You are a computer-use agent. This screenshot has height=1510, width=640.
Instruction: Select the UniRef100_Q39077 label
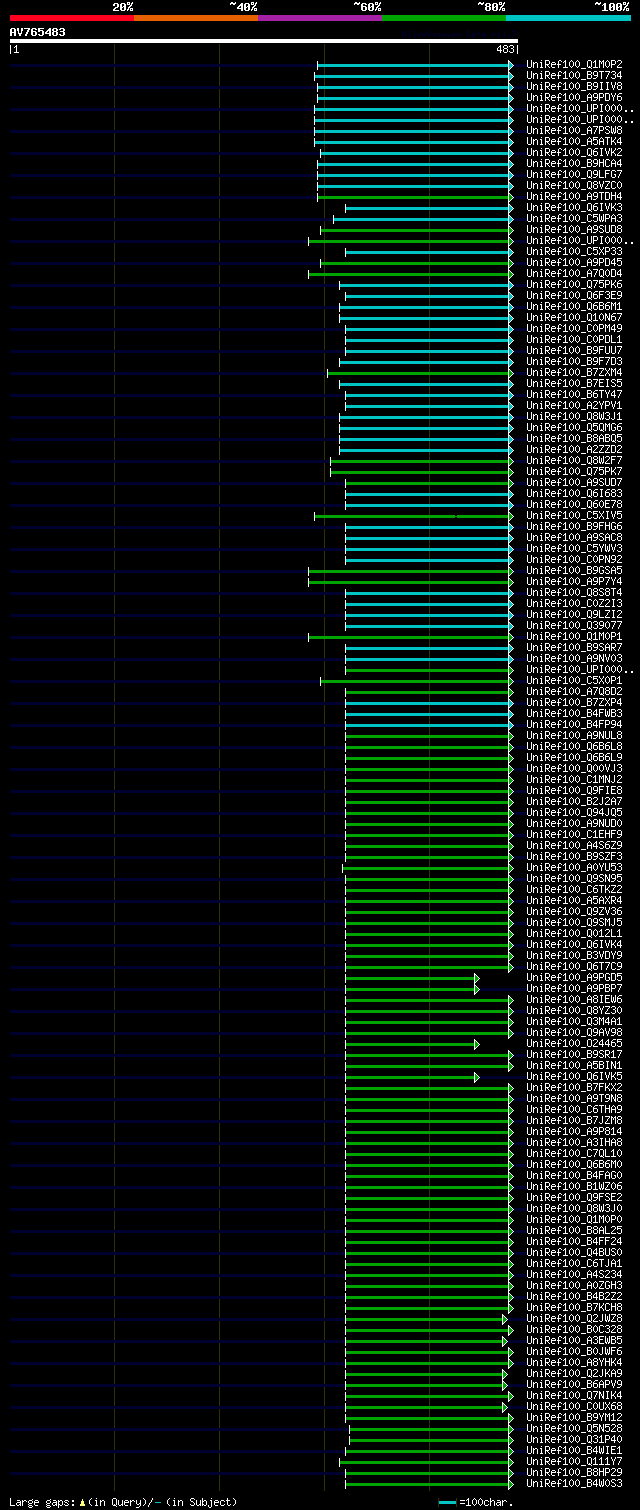pos(574,625)
